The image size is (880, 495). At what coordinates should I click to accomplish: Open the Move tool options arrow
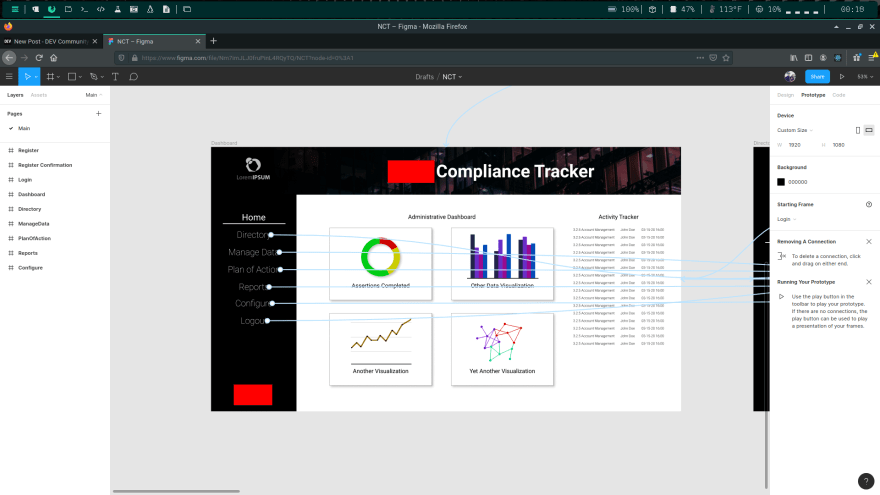click(36, 77)
